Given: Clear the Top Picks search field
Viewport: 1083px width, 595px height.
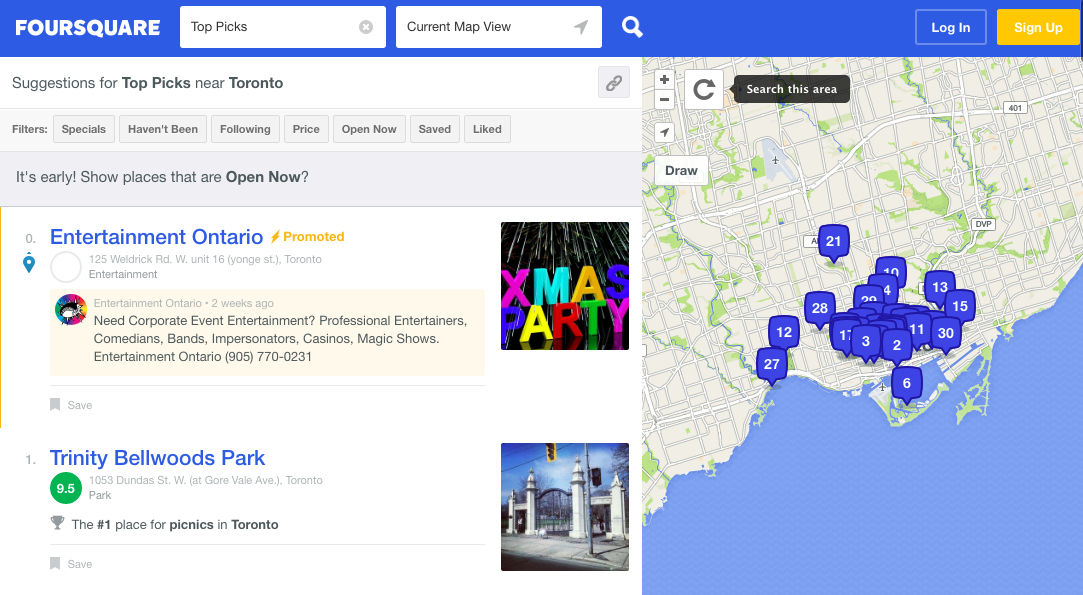Looking at the screenshot, I should [366, 27].
